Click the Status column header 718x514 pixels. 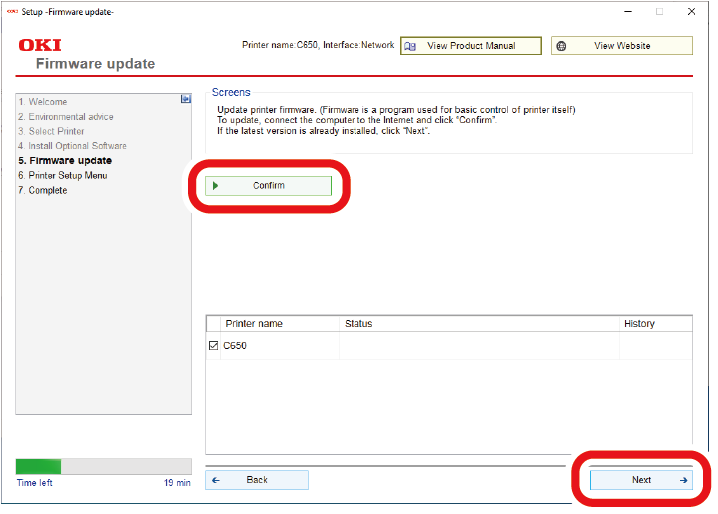[x=358, y=324]
